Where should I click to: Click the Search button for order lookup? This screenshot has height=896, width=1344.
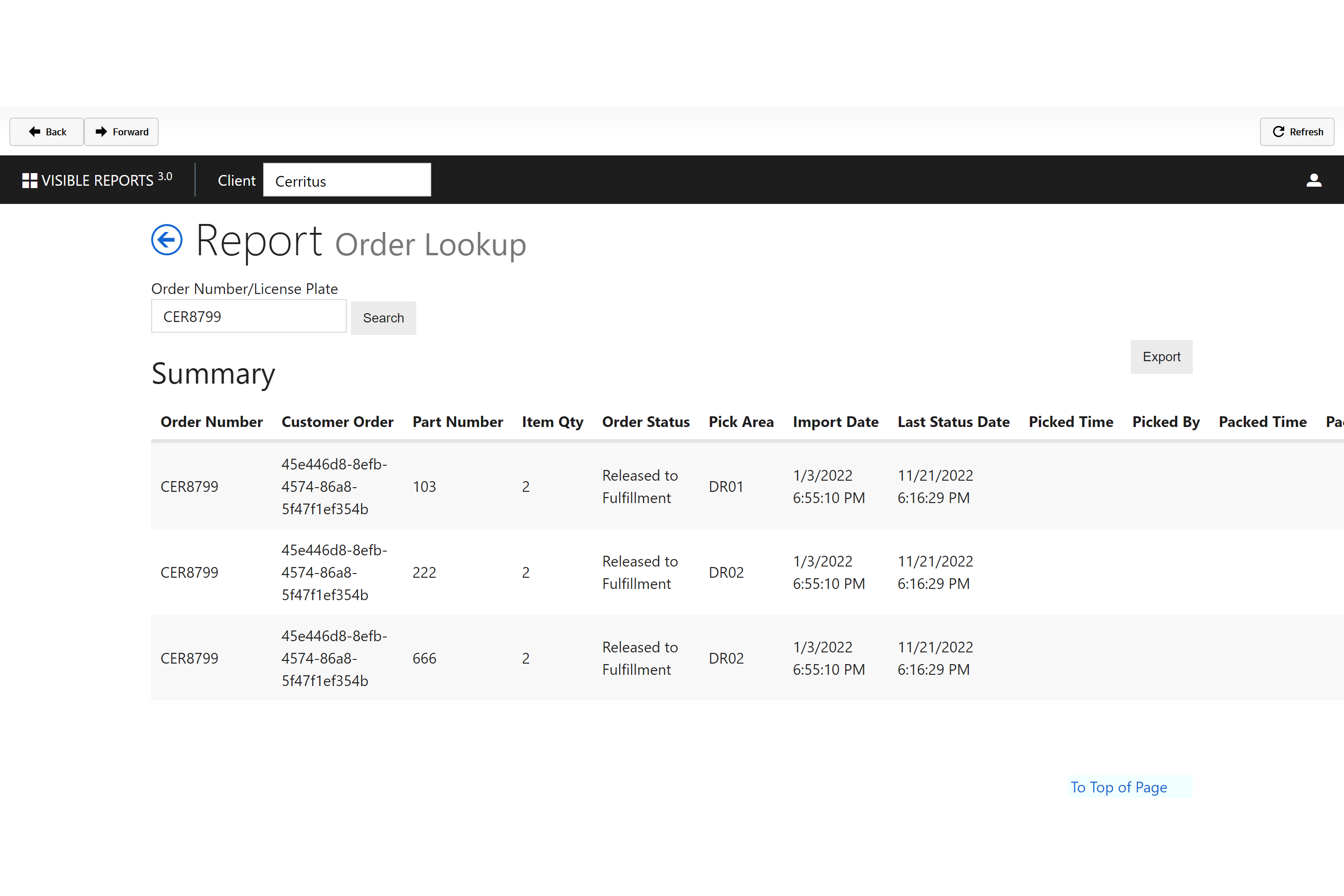tap(383, 318)
